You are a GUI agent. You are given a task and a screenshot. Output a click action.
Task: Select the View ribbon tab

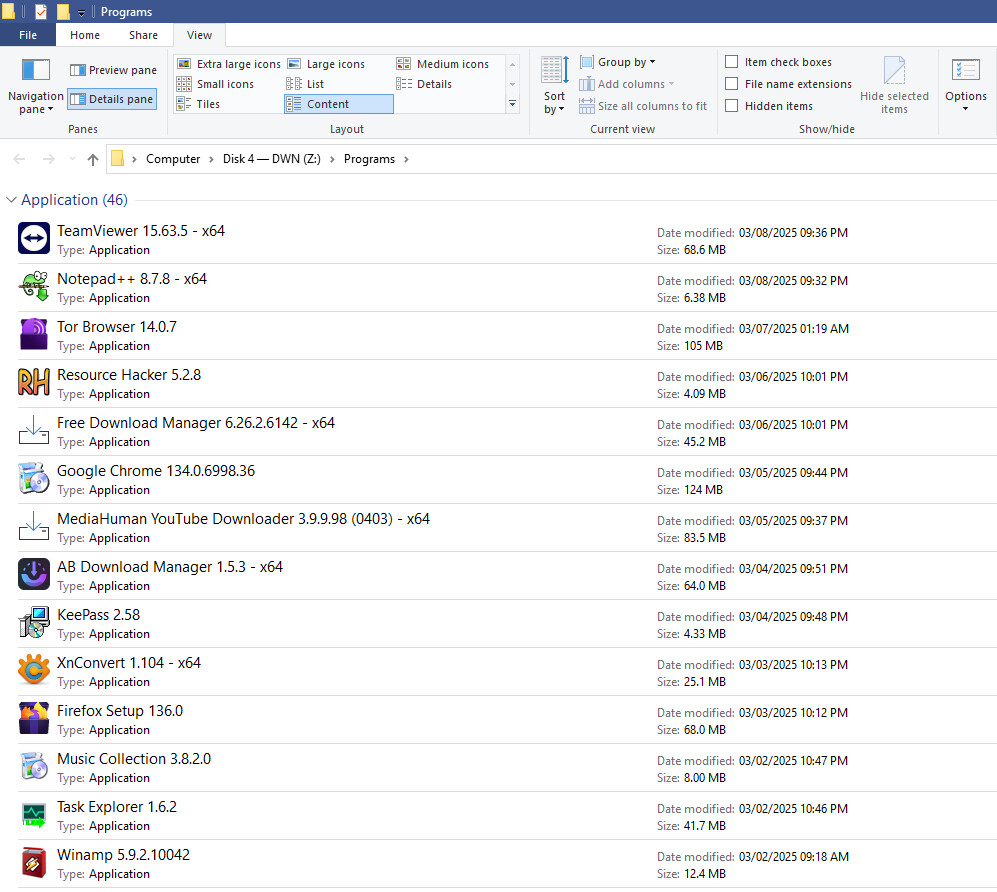click(200, 35)
